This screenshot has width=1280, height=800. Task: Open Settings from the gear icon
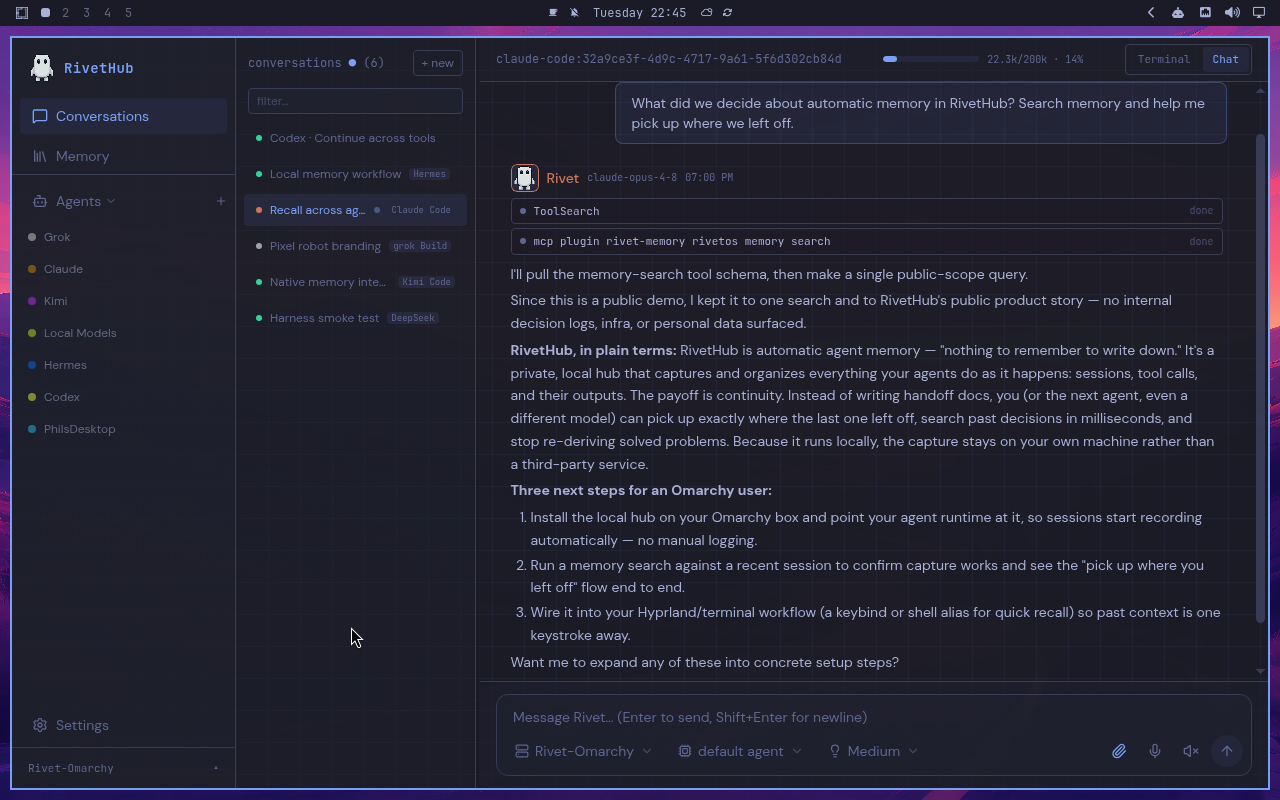pos(40,725)
